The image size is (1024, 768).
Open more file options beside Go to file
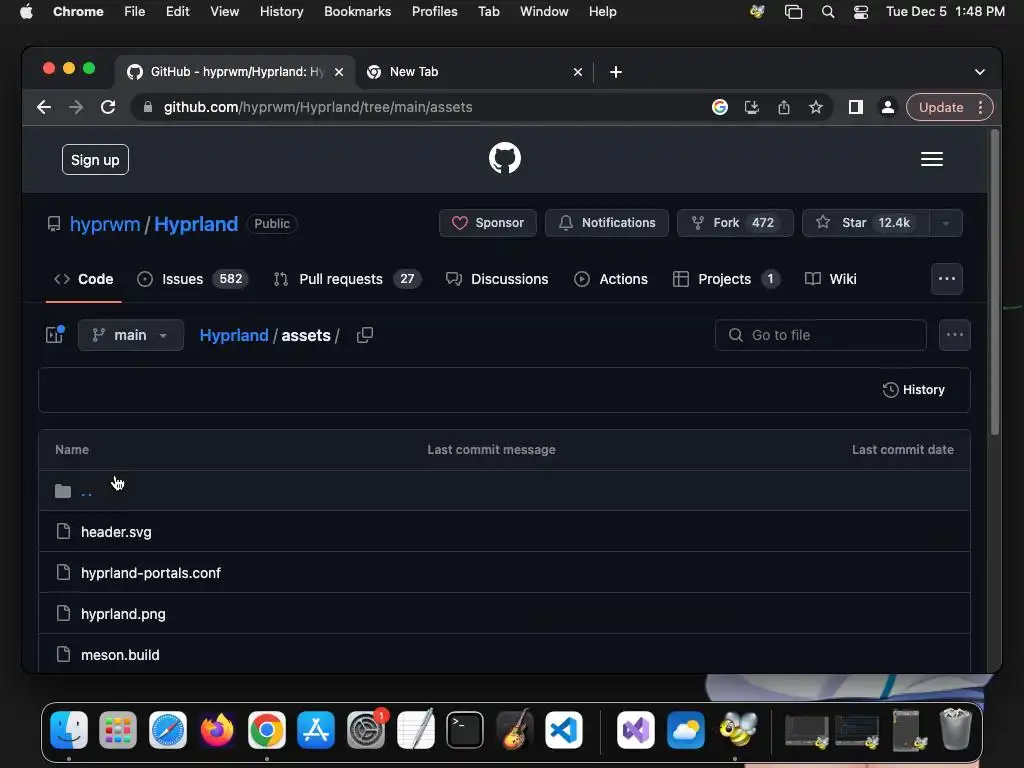pyautogui.click(x=954, y=335)
